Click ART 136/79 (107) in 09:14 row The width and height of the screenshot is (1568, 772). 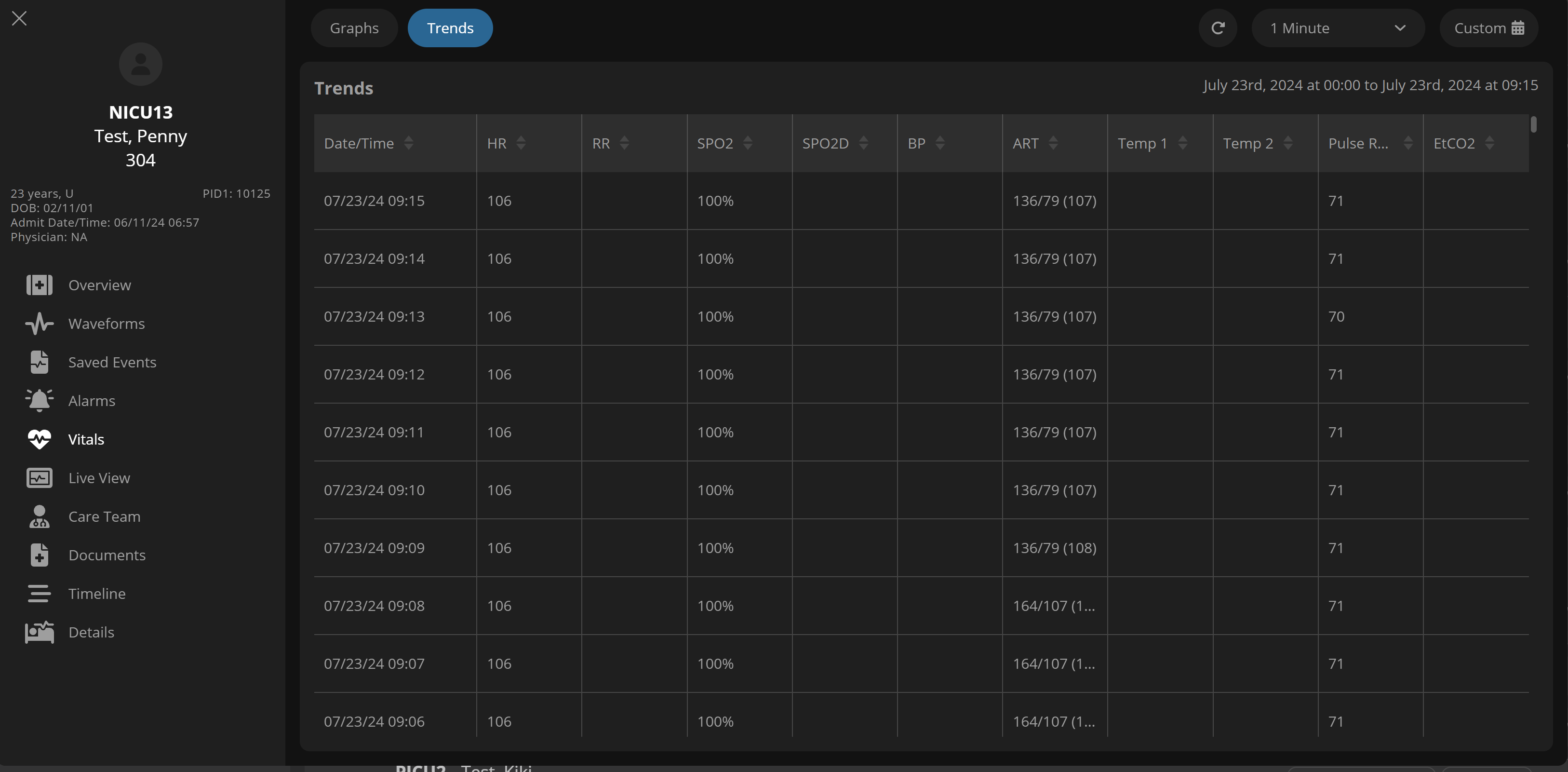click(1054, 259)
